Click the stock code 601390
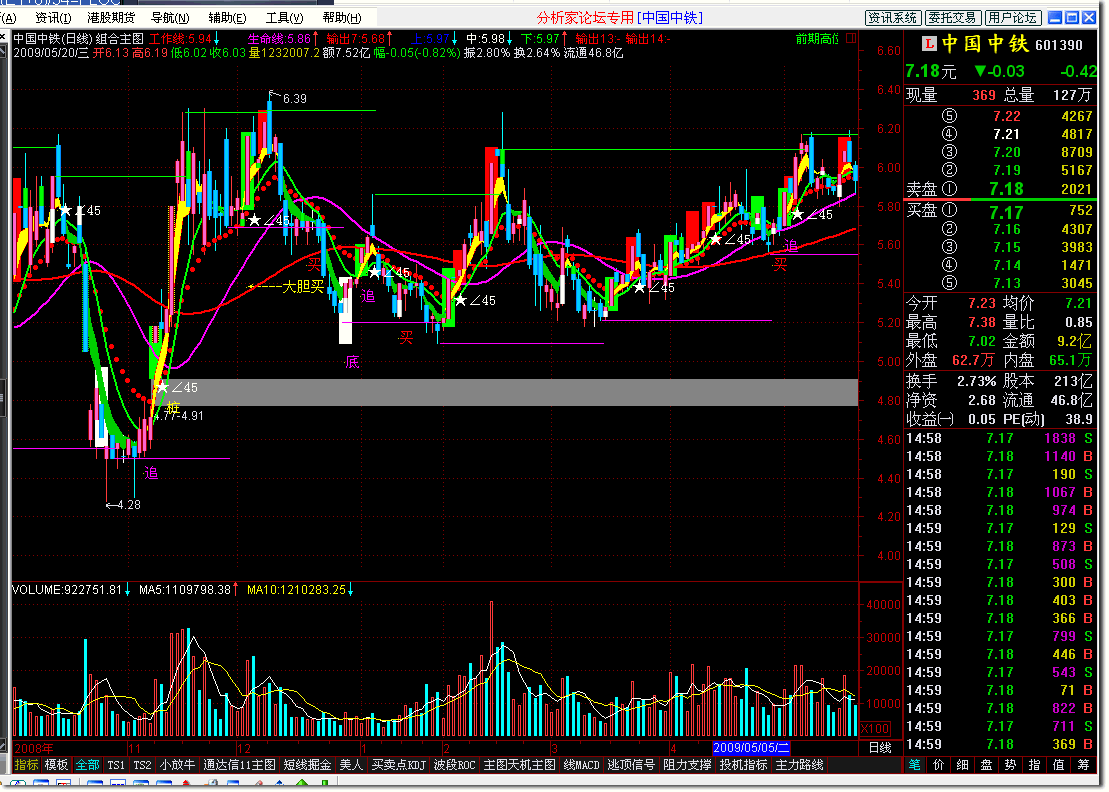Screen dimensions: 1109x792 (x=1059, y=45)
